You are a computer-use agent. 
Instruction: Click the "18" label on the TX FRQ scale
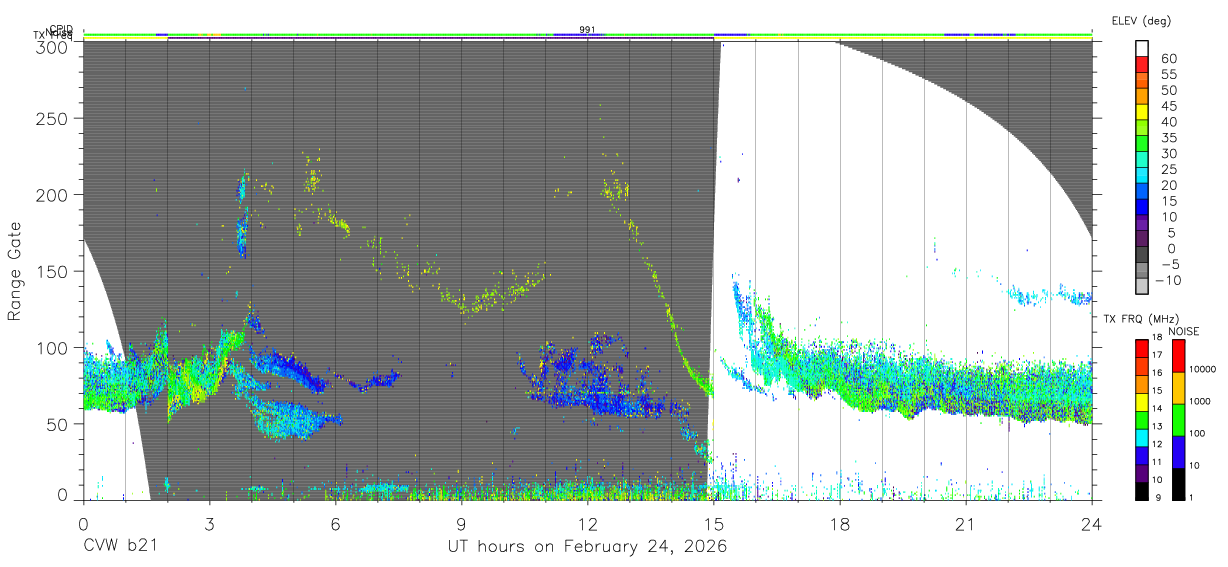click(x=1157, y=337)
